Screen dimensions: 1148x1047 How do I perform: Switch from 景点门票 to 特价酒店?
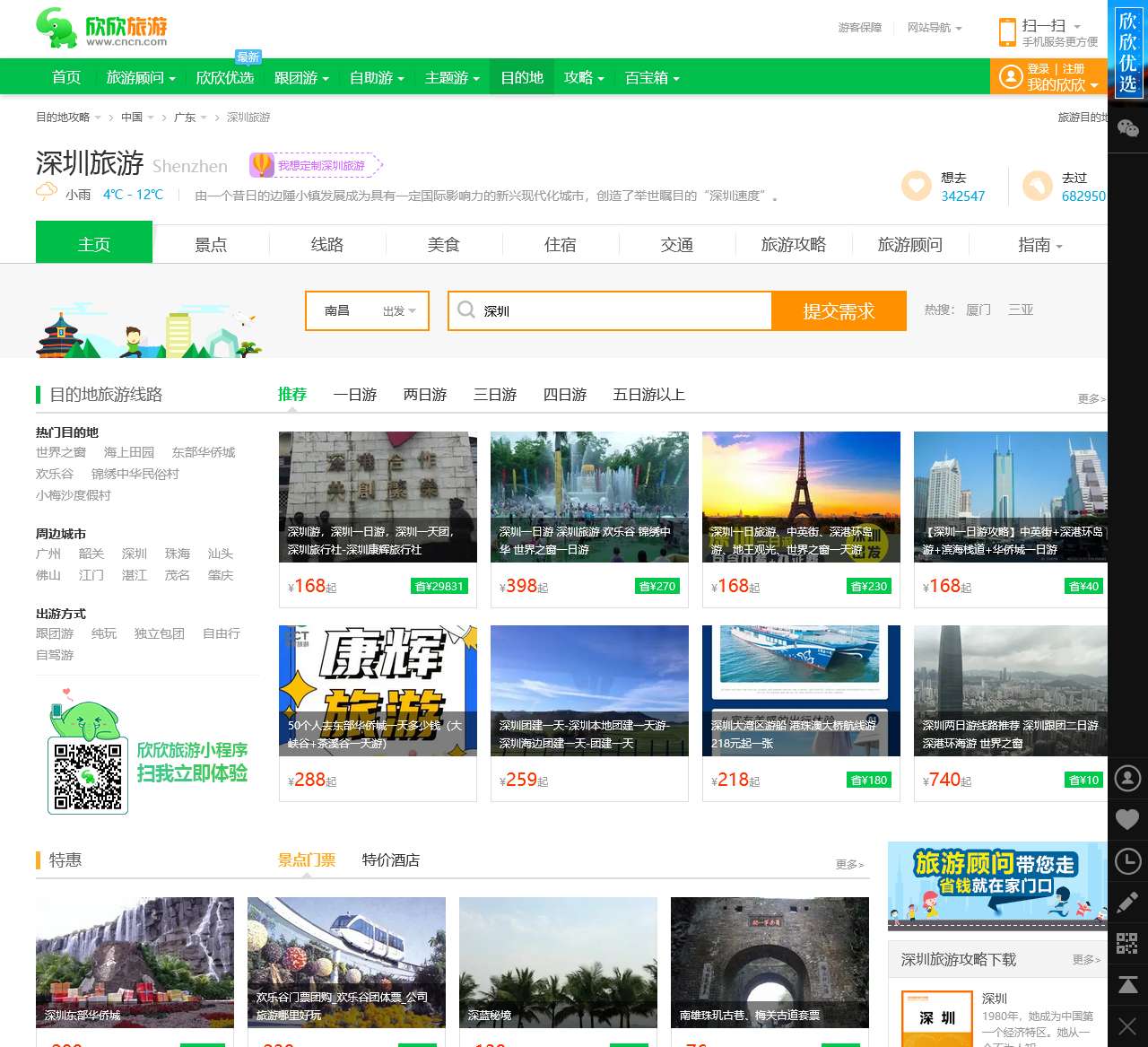click(x=390, y=860)
